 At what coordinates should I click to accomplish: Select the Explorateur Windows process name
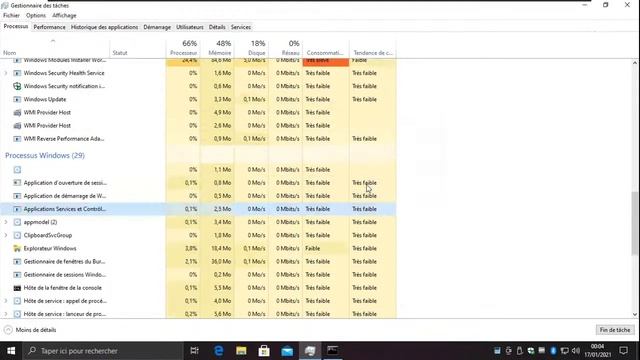50,248
